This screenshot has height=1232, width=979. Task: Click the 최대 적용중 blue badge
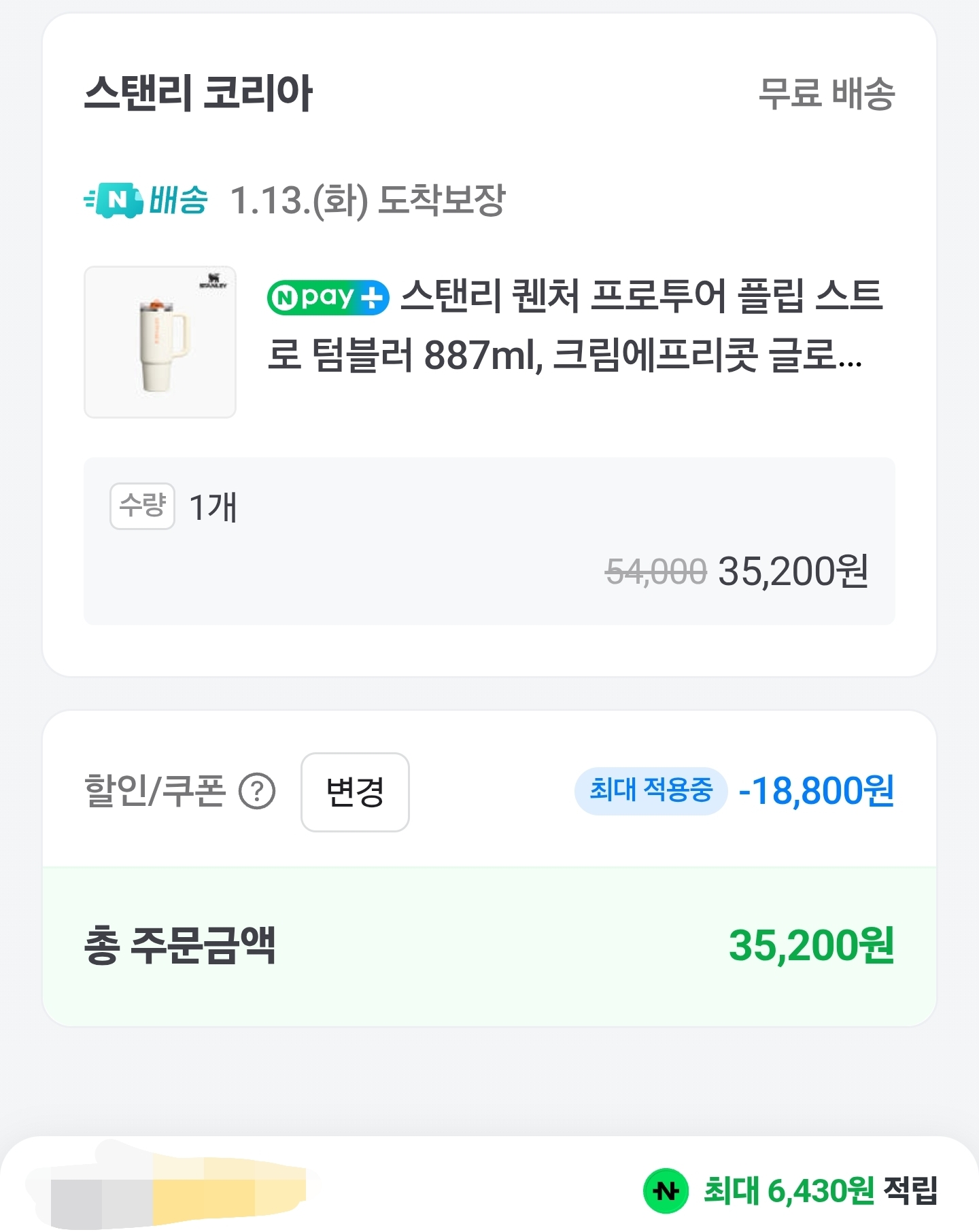(x=651, y=791)
